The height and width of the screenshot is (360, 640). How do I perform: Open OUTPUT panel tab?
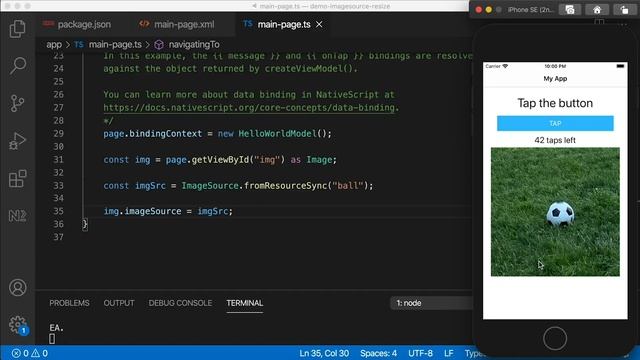point(119,303)
